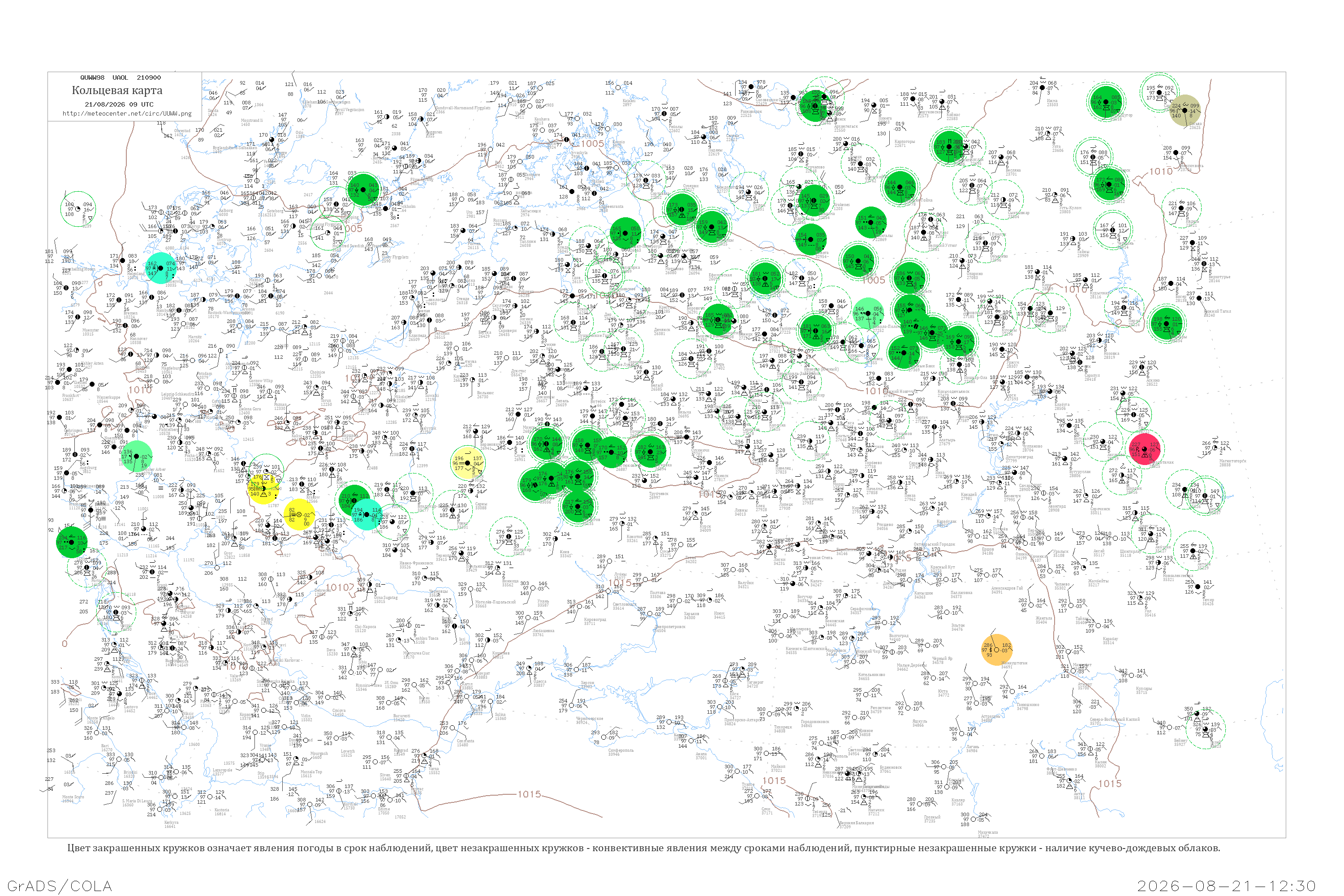Click the station label "Яшкуль 34866"
The image size is (1344, 896).
coord(919,723)
